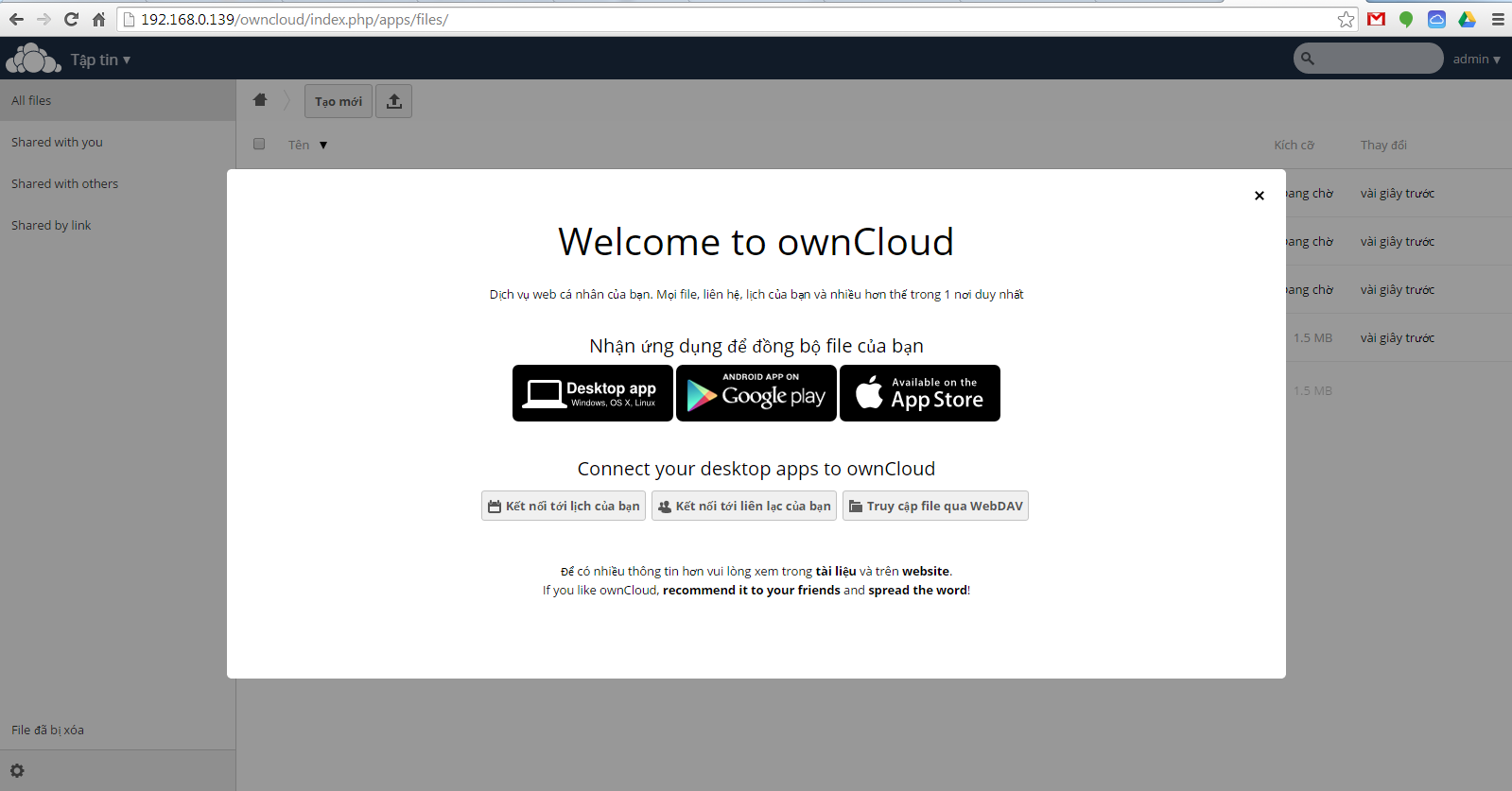Tick the select-all files checkbox
Viewport: 1512px width, 791px height.
pos(259,144)
